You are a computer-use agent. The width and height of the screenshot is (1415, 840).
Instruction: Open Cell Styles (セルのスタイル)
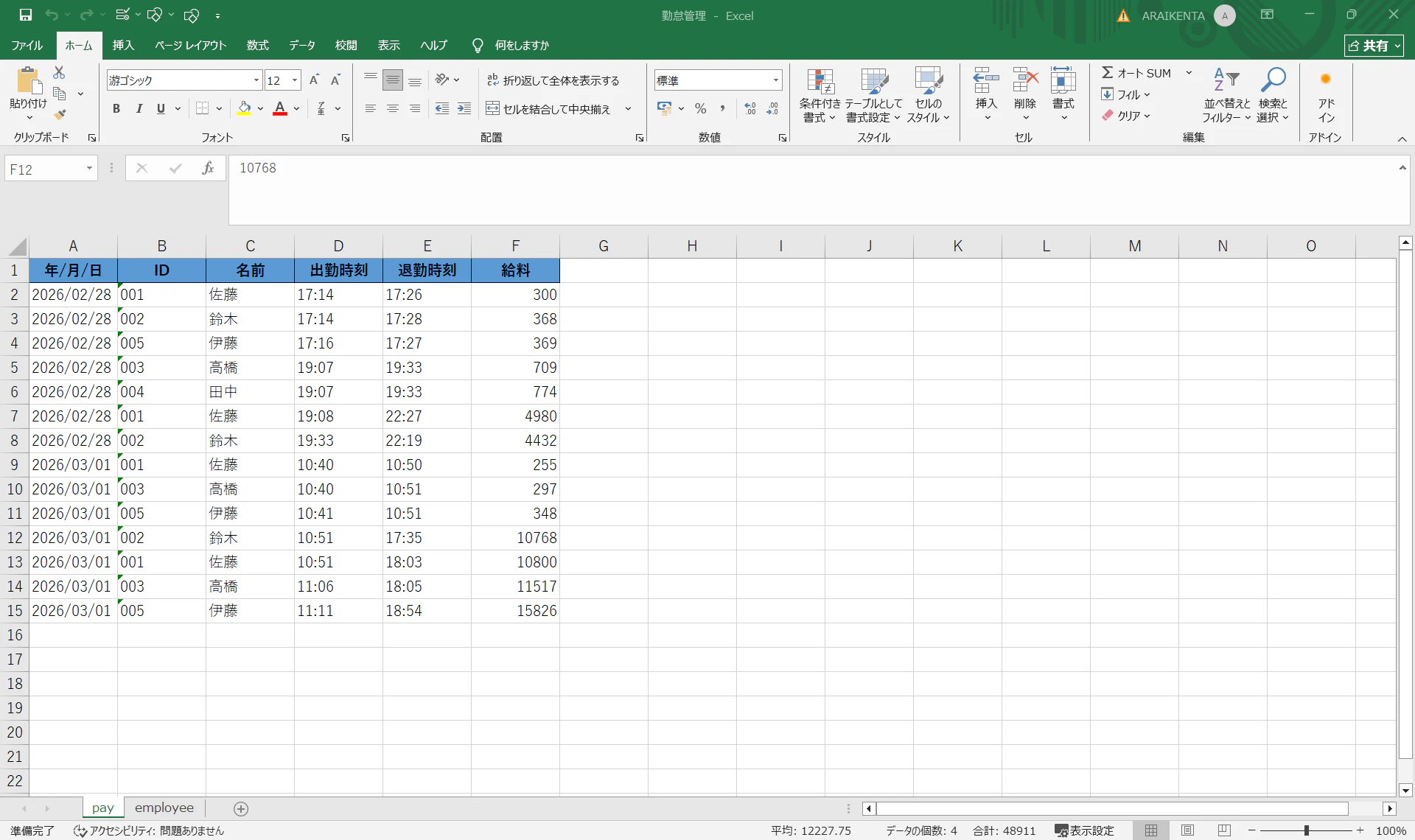928,96
